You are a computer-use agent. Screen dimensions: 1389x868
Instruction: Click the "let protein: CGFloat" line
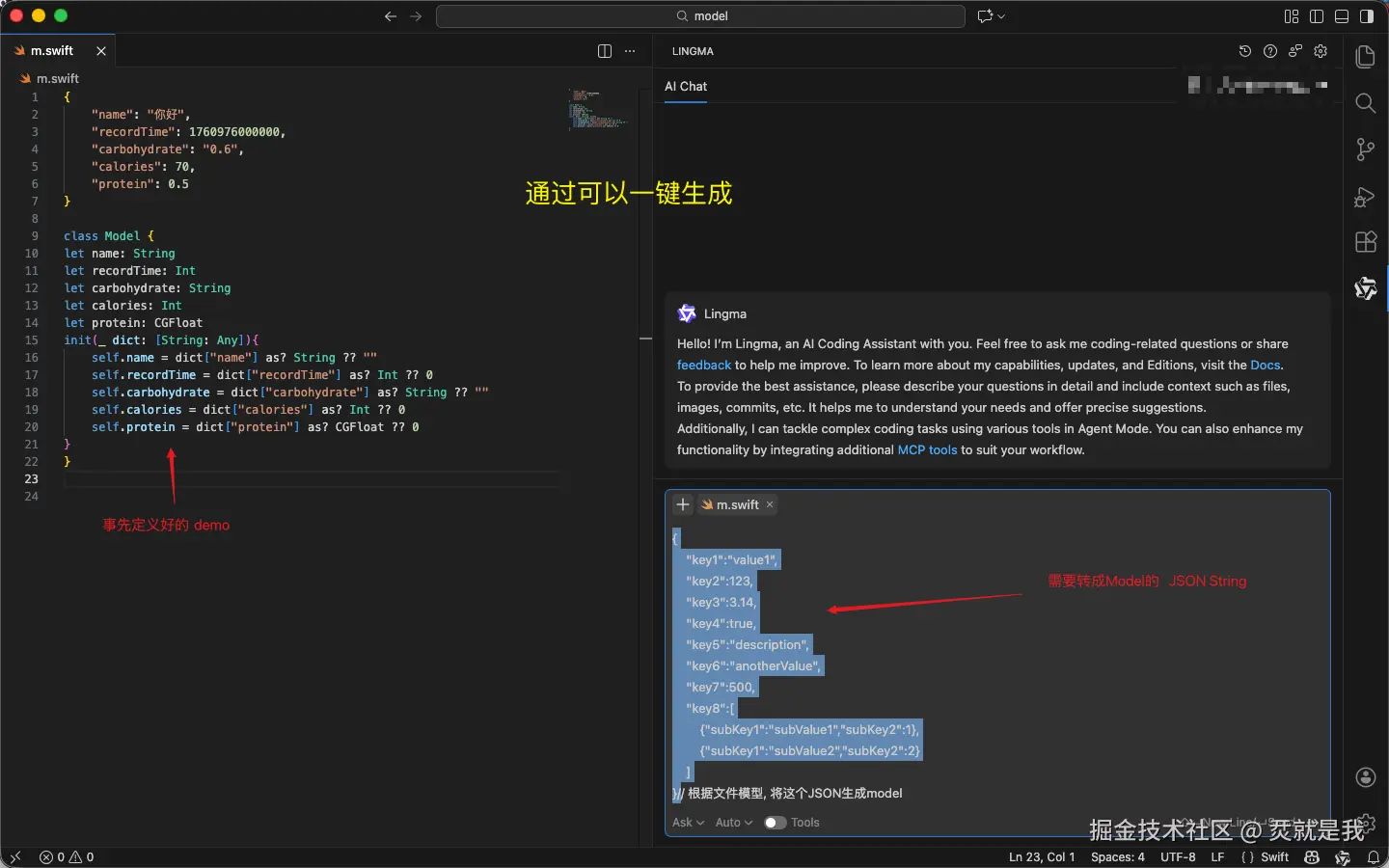point(133,323)
